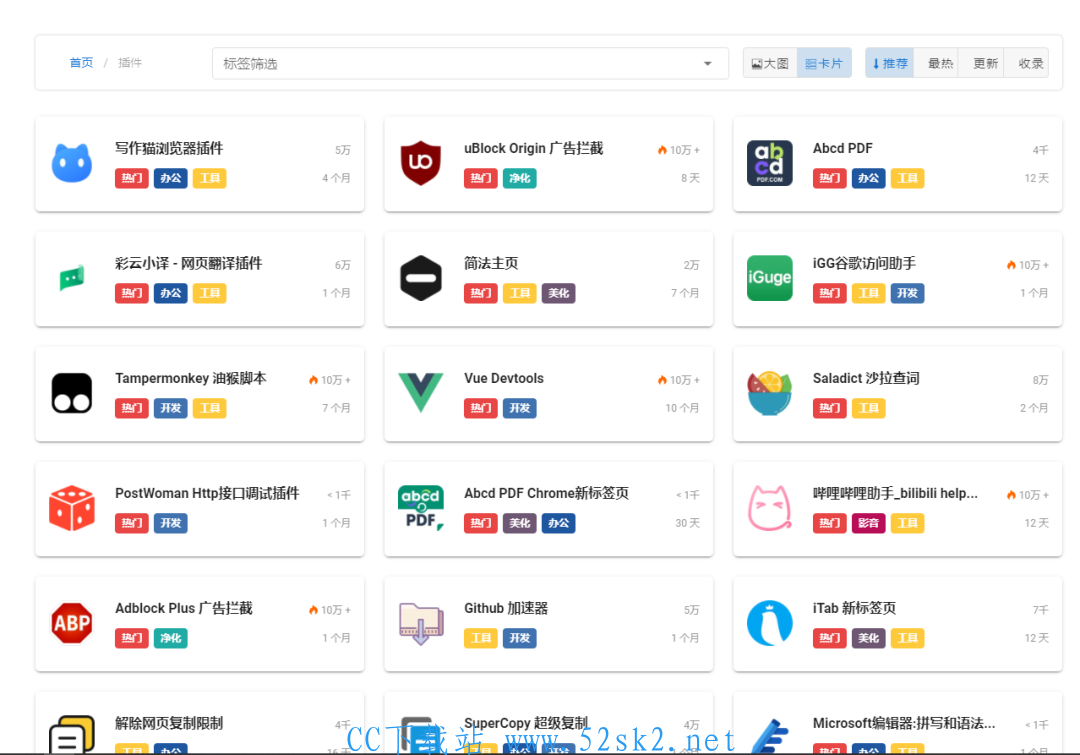Open the Vue Devtools title link

(503, 378)
